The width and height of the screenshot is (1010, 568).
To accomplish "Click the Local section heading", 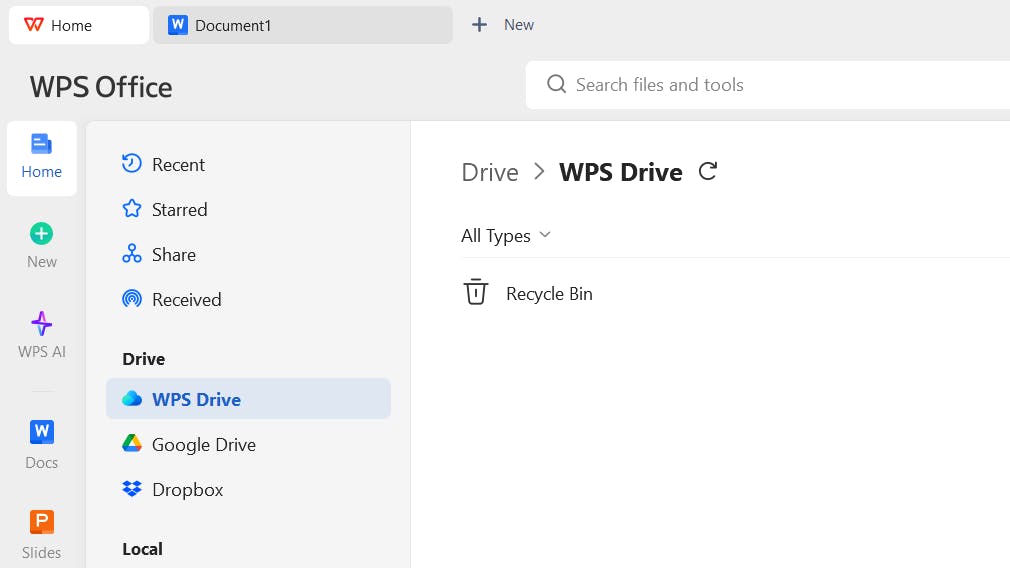I will click(142, 549).
